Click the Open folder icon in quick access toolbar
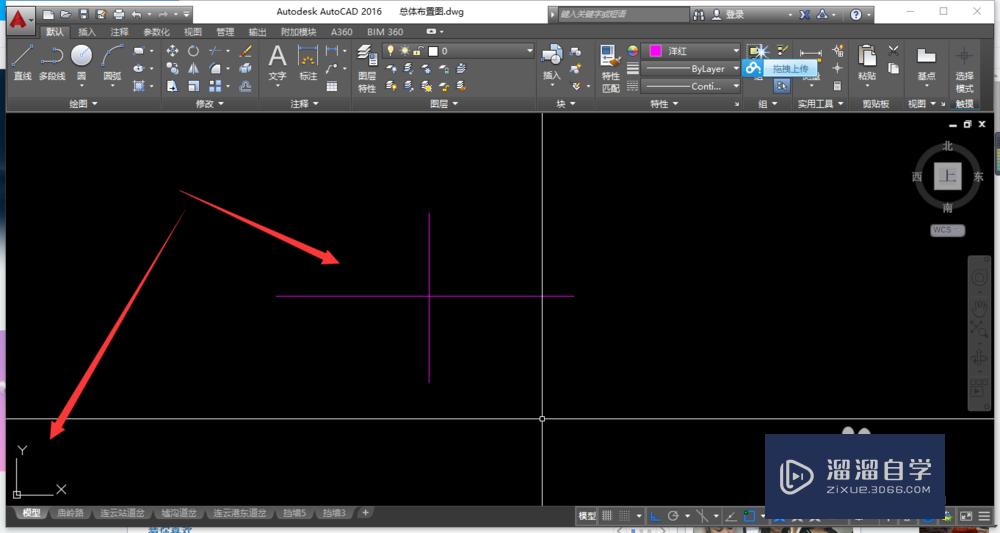 tap(66, 14)
